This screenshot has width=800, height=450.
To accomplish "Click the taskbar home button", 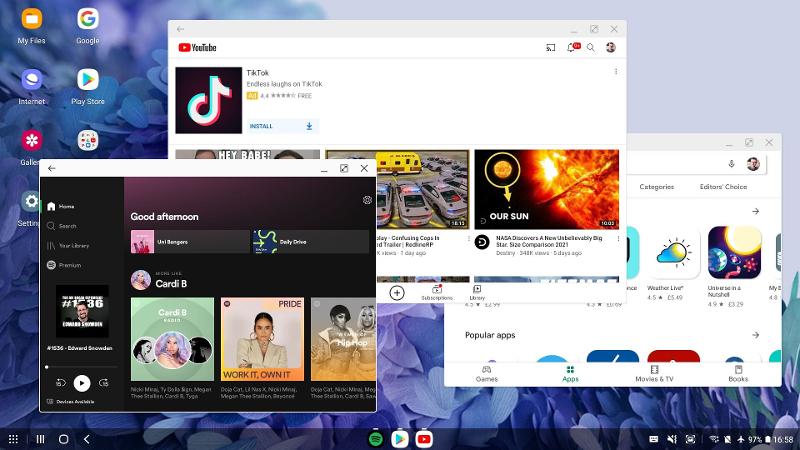I will point(63,439).
